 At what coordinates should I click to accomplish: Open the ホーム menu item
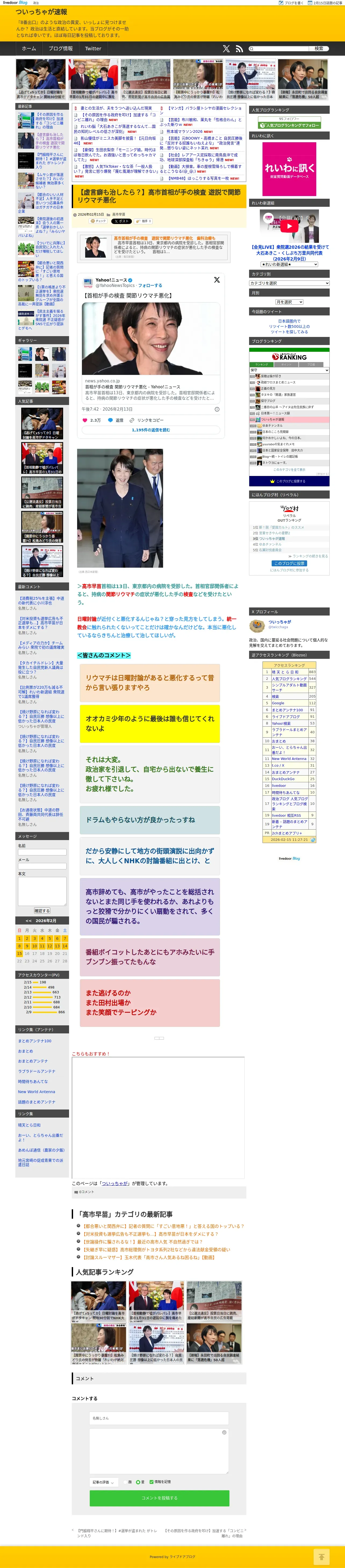[x=28, y=49]
